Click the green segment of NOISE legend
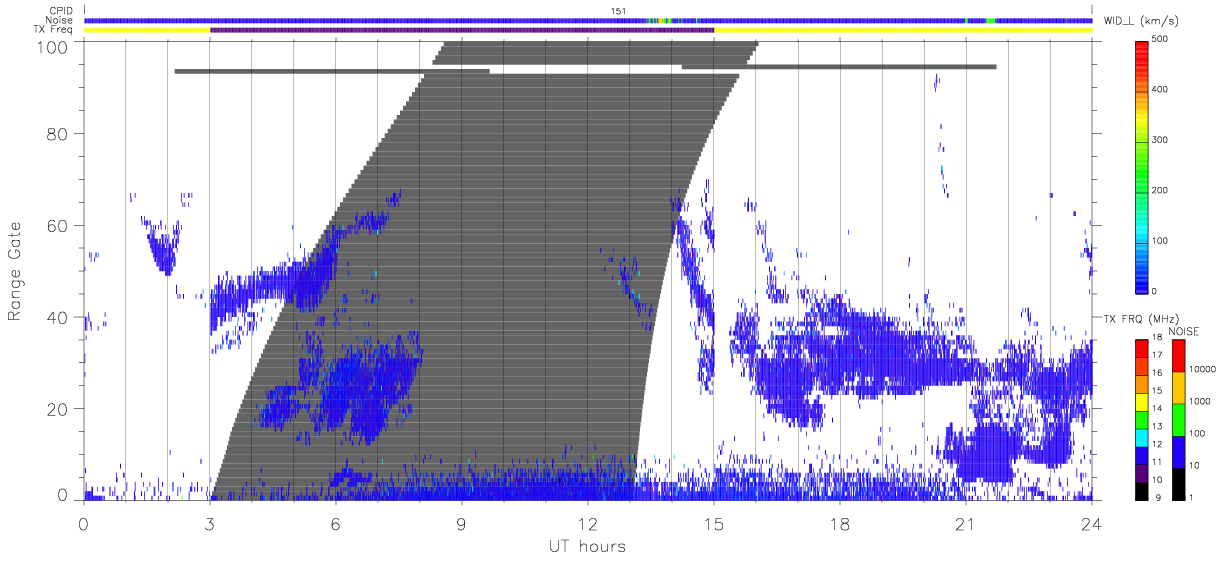The width and height of the screenshot is (1228, 567). click(1178, 420)
